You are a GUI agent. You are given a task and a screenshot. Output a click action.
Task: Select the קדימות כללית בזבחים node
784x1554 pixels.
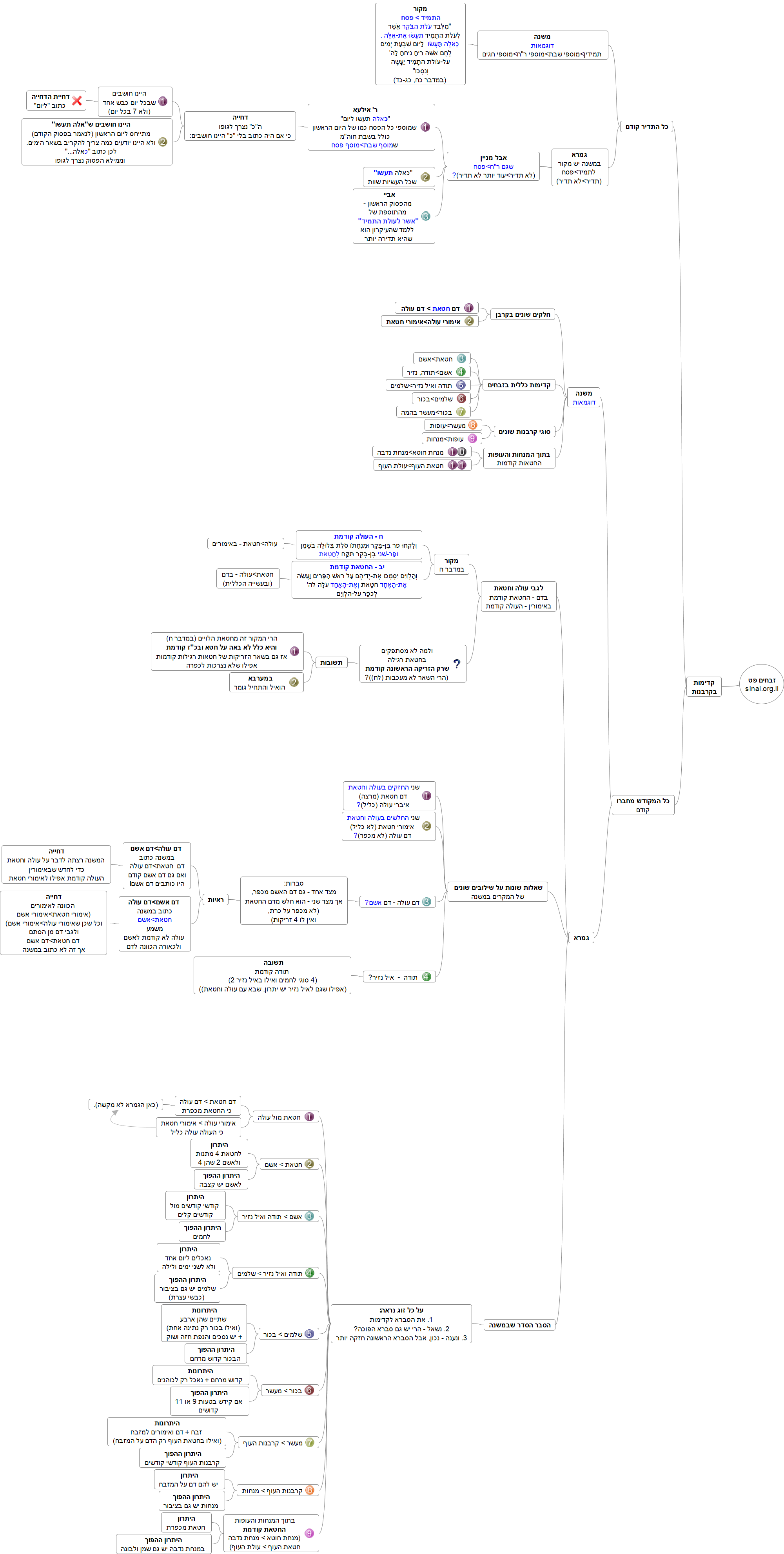pyautogui.click(x=519, y=385)
